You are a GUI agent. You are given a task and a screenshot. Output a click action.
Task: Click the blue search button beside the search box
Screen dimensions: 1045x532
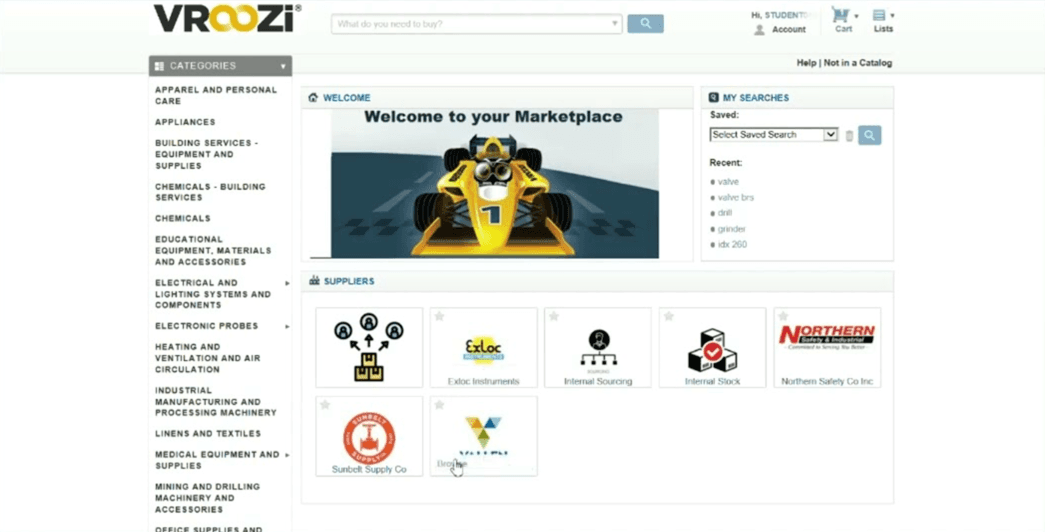645,24
